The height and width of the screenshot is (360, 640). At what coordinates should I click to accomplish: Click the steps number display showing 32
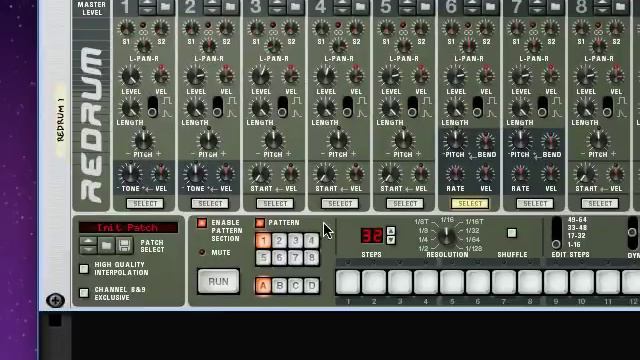pyautogui.click(x=372, y=236)
